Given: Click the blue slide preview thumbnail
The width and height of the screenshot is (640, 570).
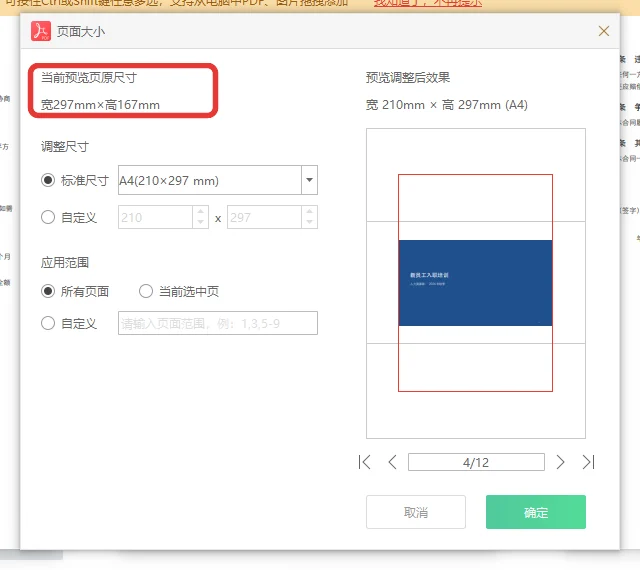Looking at the screenshot, I should [x=475, y=283].
